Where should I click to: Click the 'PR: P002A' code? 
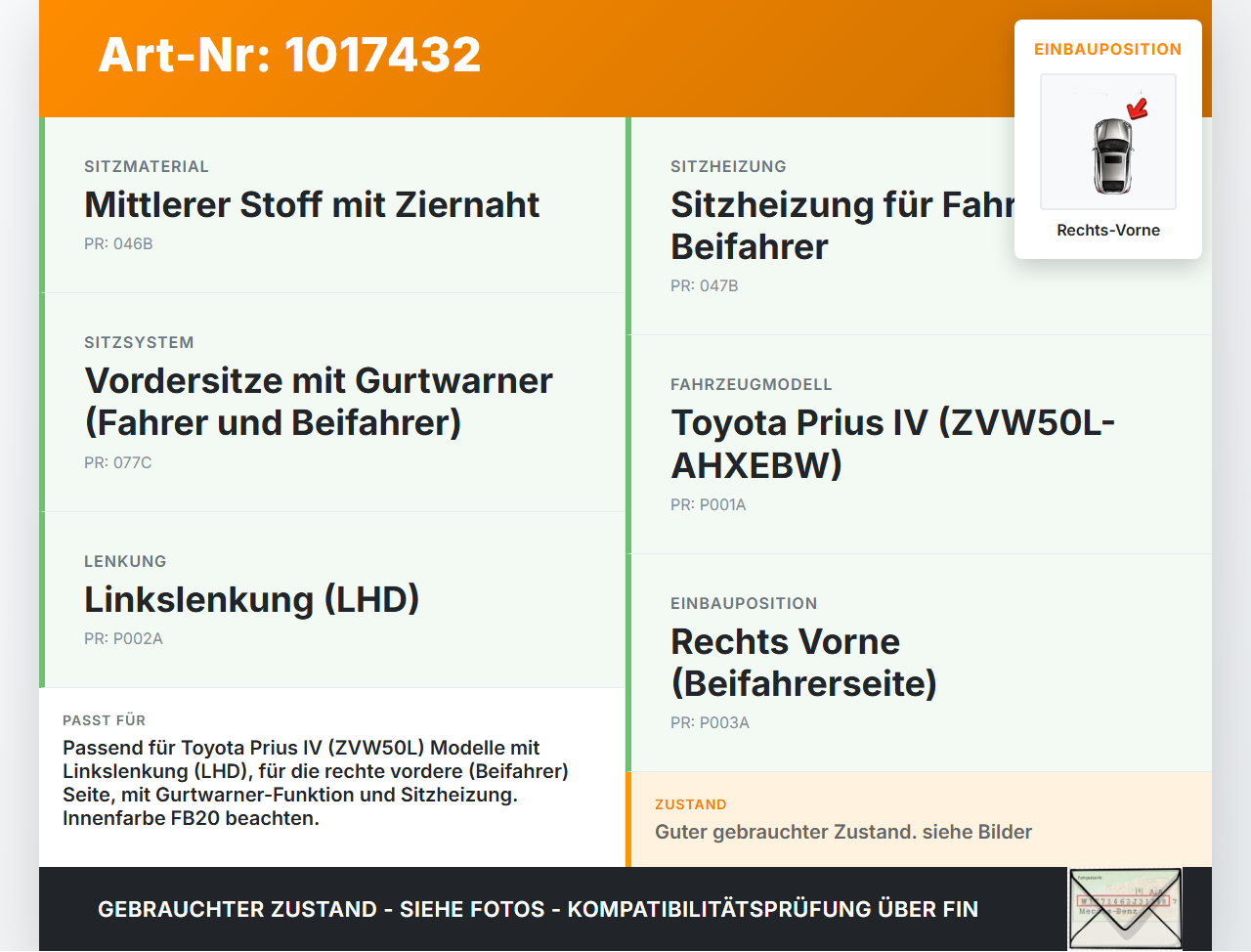(123, 639)
